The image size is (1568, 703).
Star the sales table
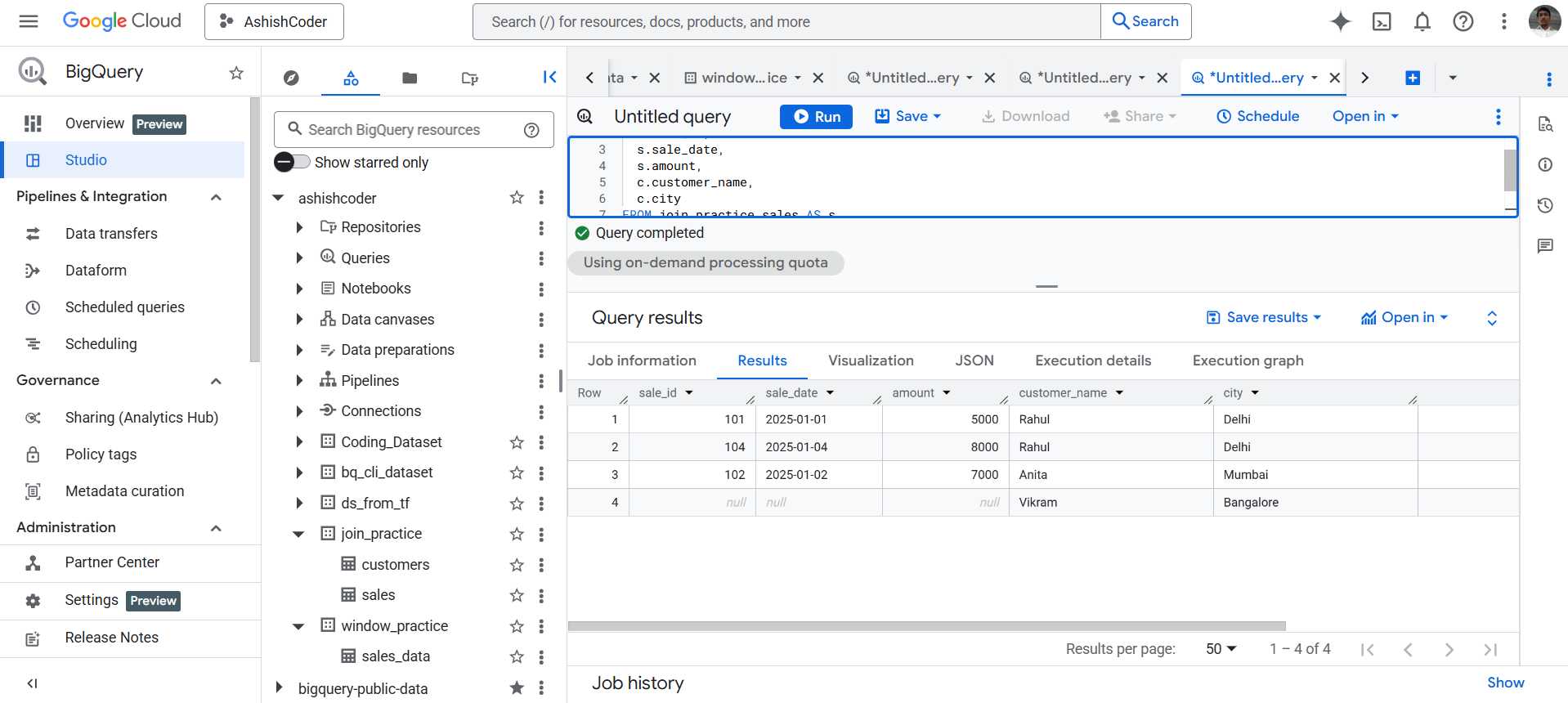pos(516,595)
